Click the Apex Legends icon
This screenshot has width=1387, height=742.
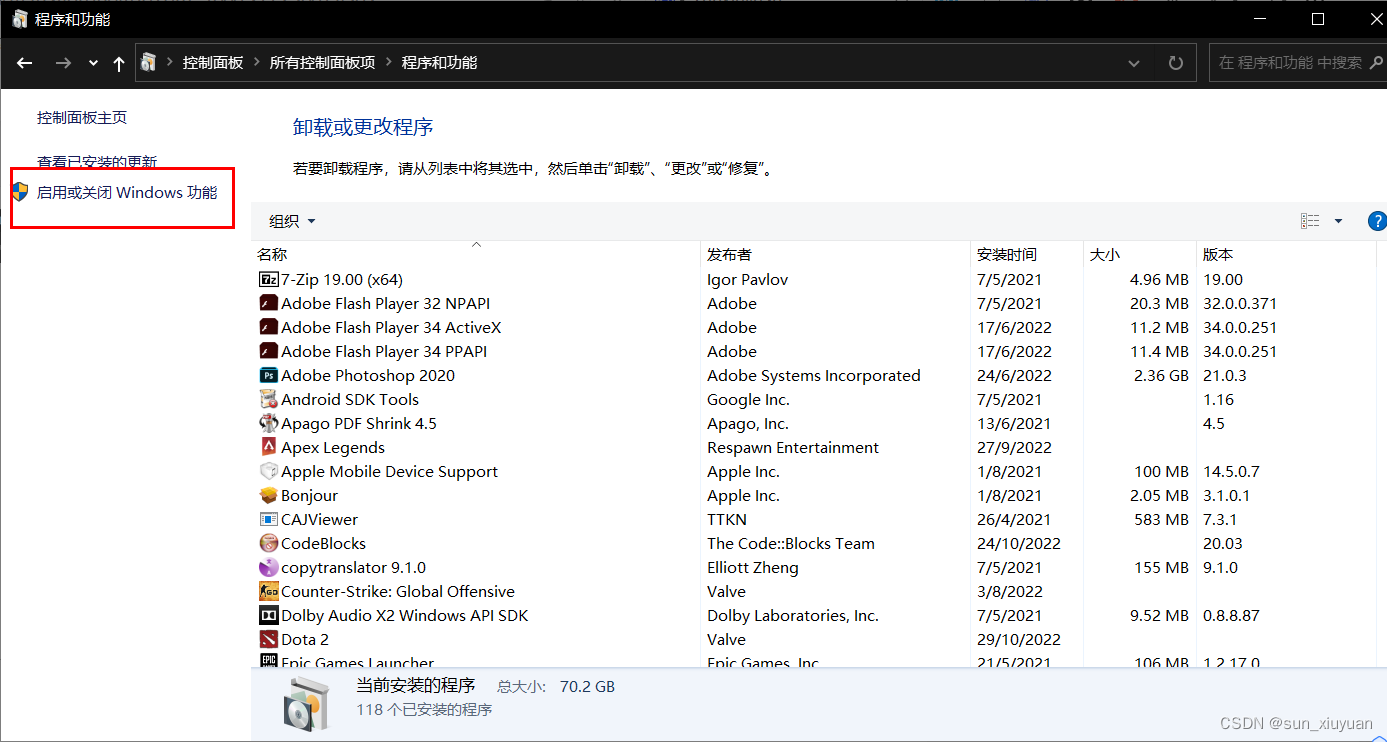pos(268,448)
